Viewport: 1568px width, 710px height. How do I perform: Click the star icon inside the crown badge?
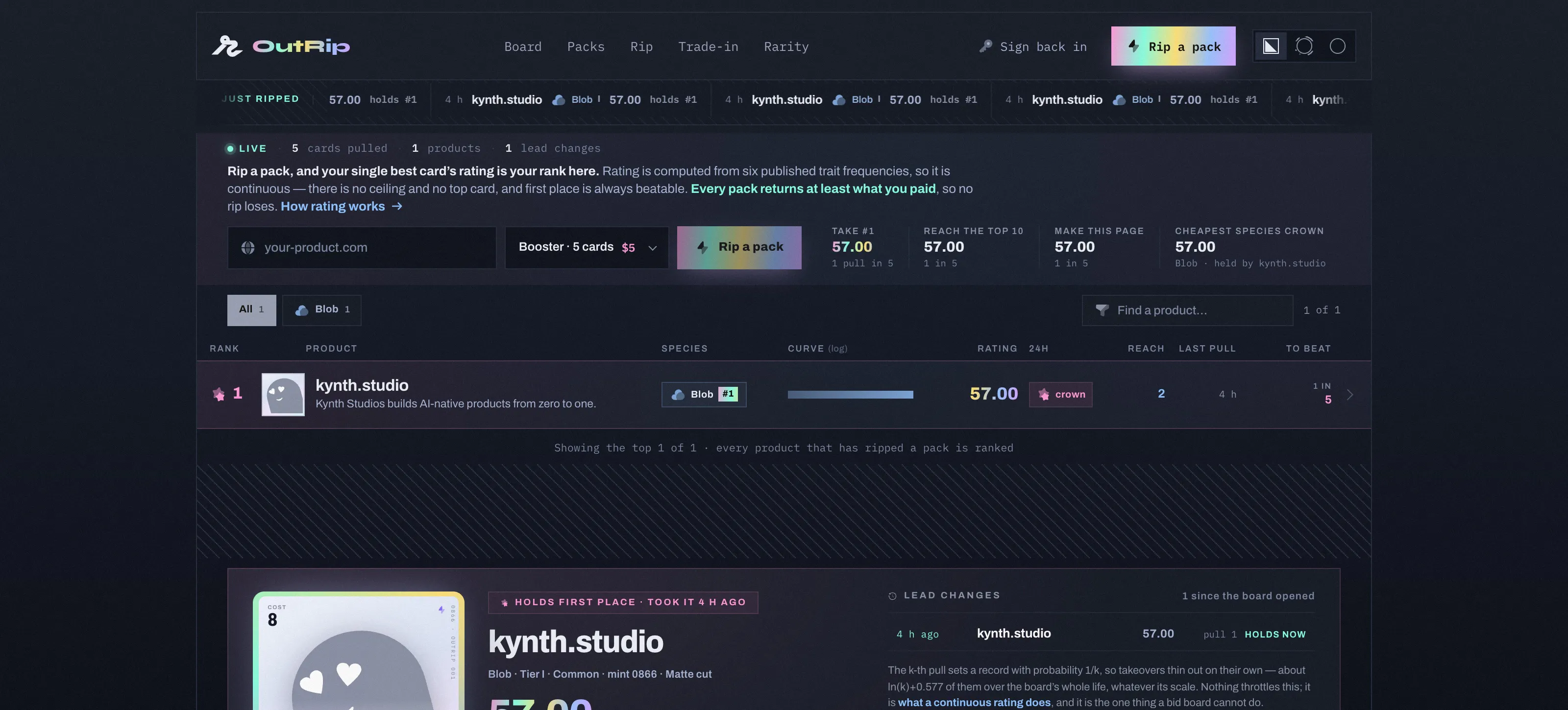(1044, 394)
